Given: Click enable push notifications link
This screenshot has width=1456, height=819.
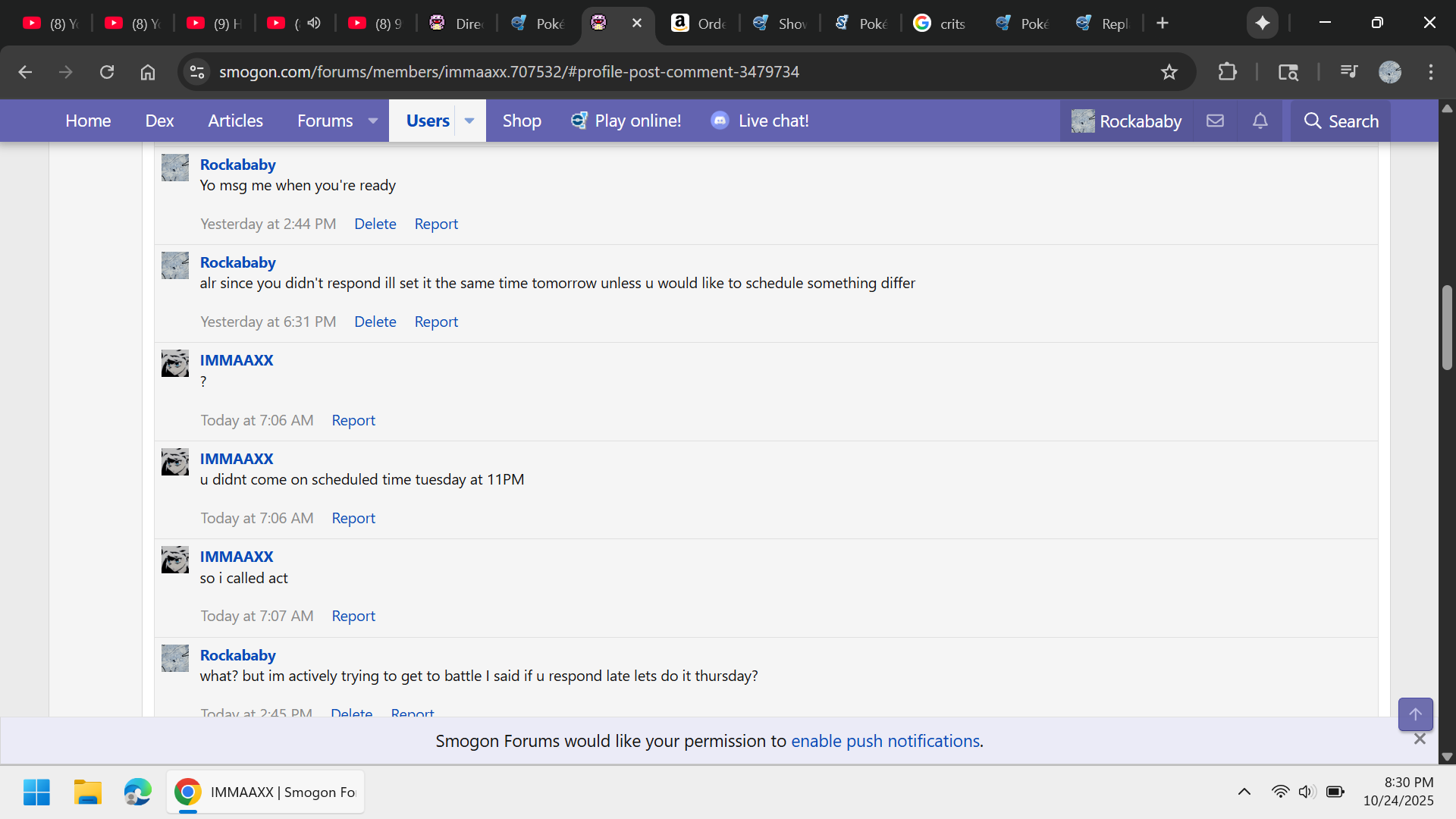Looking at the screenshot, I should click(x=885, y=741).
